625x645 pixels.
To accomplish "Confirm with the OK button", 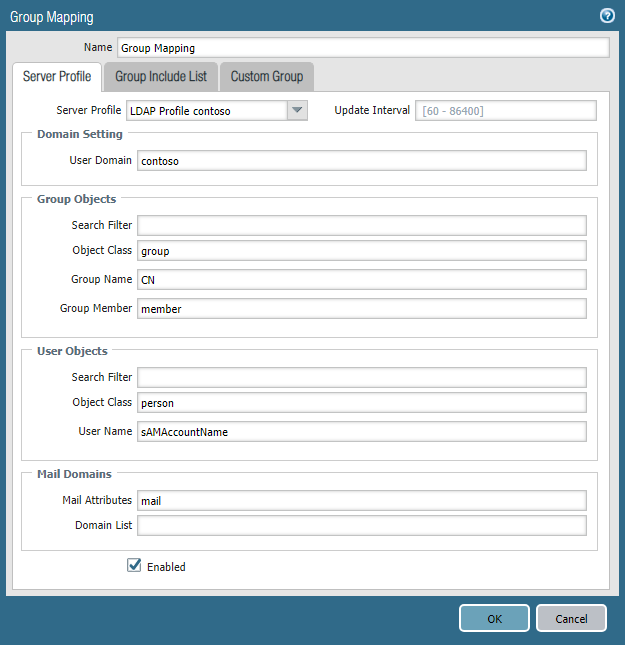I will click(494, 618).
